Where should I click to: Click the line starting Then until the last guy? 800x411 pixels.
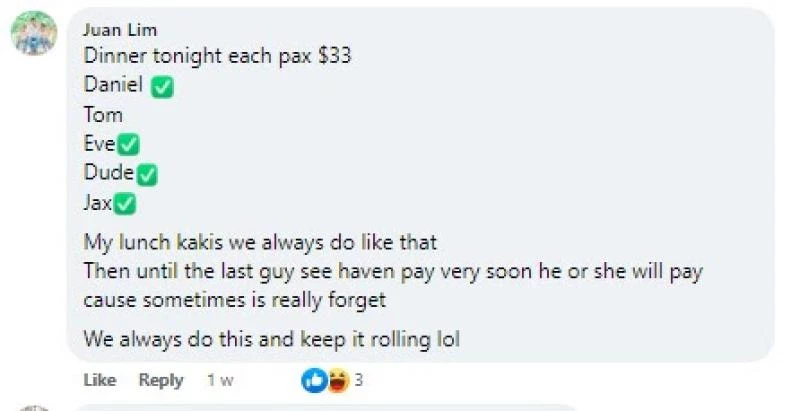click(x=393, y=272)
